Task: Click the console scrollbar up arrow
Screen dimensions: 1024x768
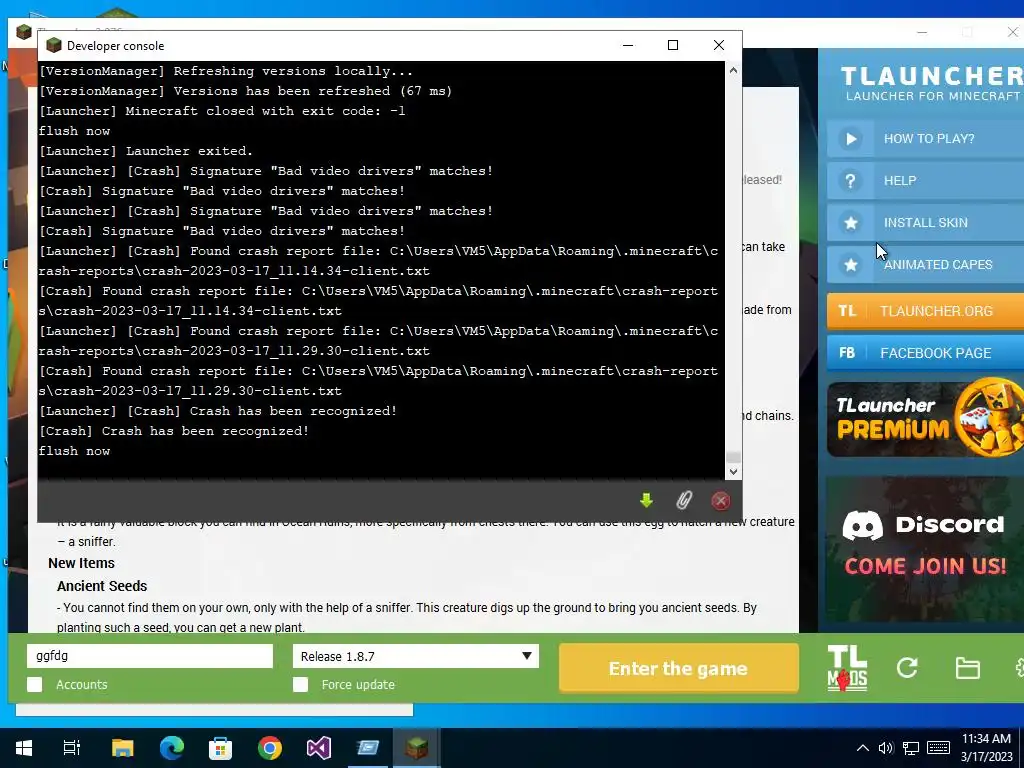Action: 733,70
